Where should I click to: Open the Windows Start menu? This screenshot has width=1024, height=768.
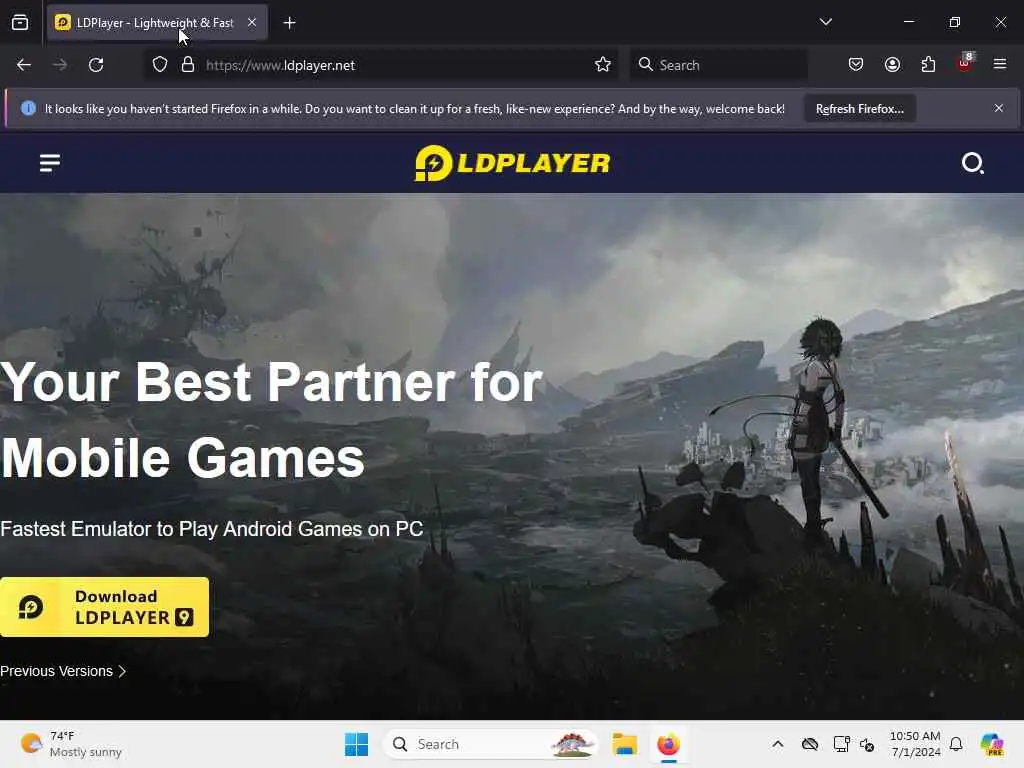pyautogui.click(x=357, y=744)
